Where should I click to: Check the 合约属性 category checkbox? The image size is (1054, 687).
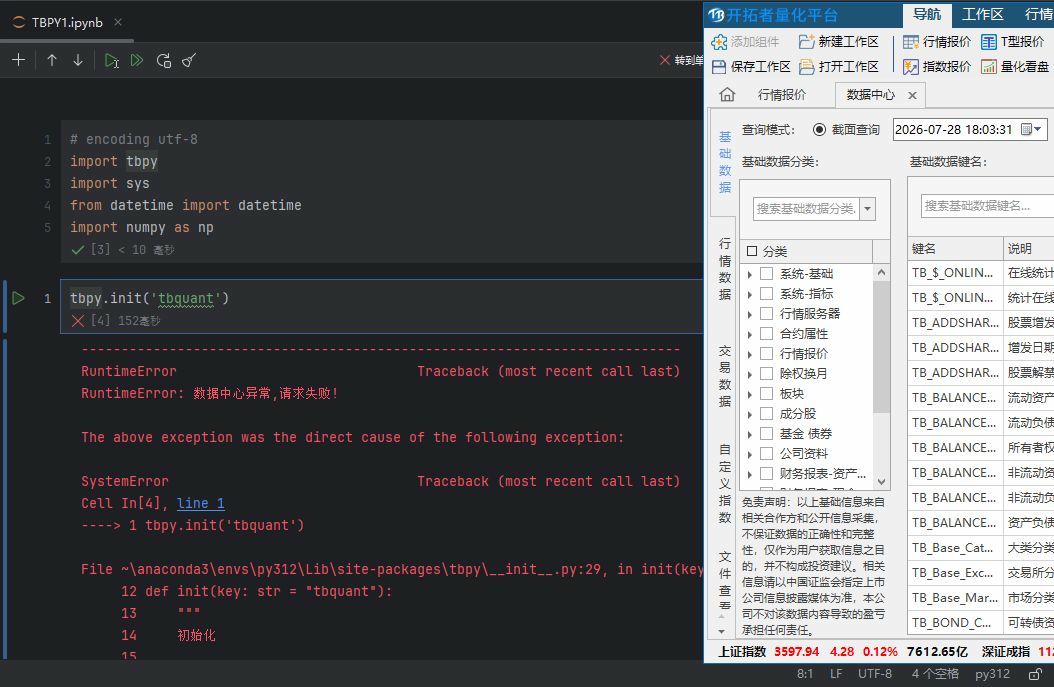(x=766, y=333)
